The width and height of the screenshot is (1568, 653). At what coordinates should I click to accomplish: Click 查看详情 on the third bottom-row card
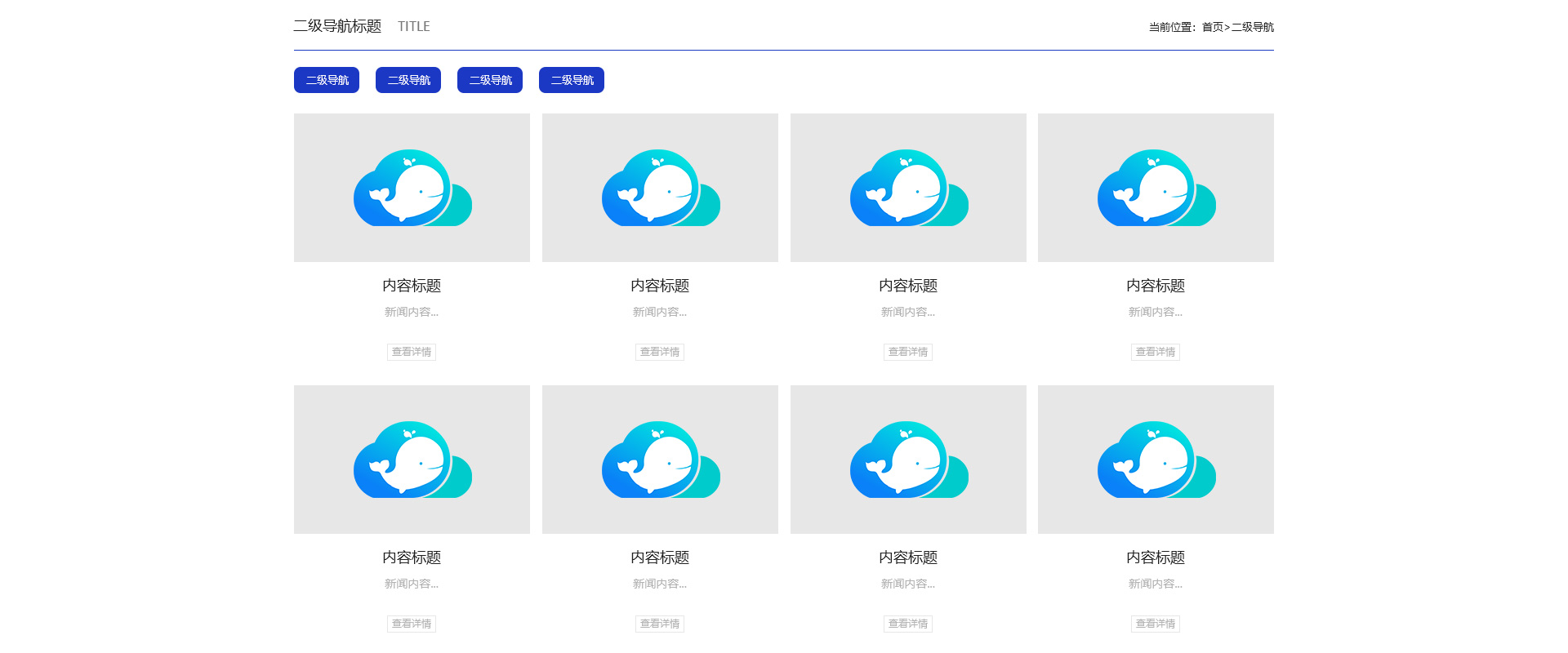pyautogui.click(x=908, y=624)
